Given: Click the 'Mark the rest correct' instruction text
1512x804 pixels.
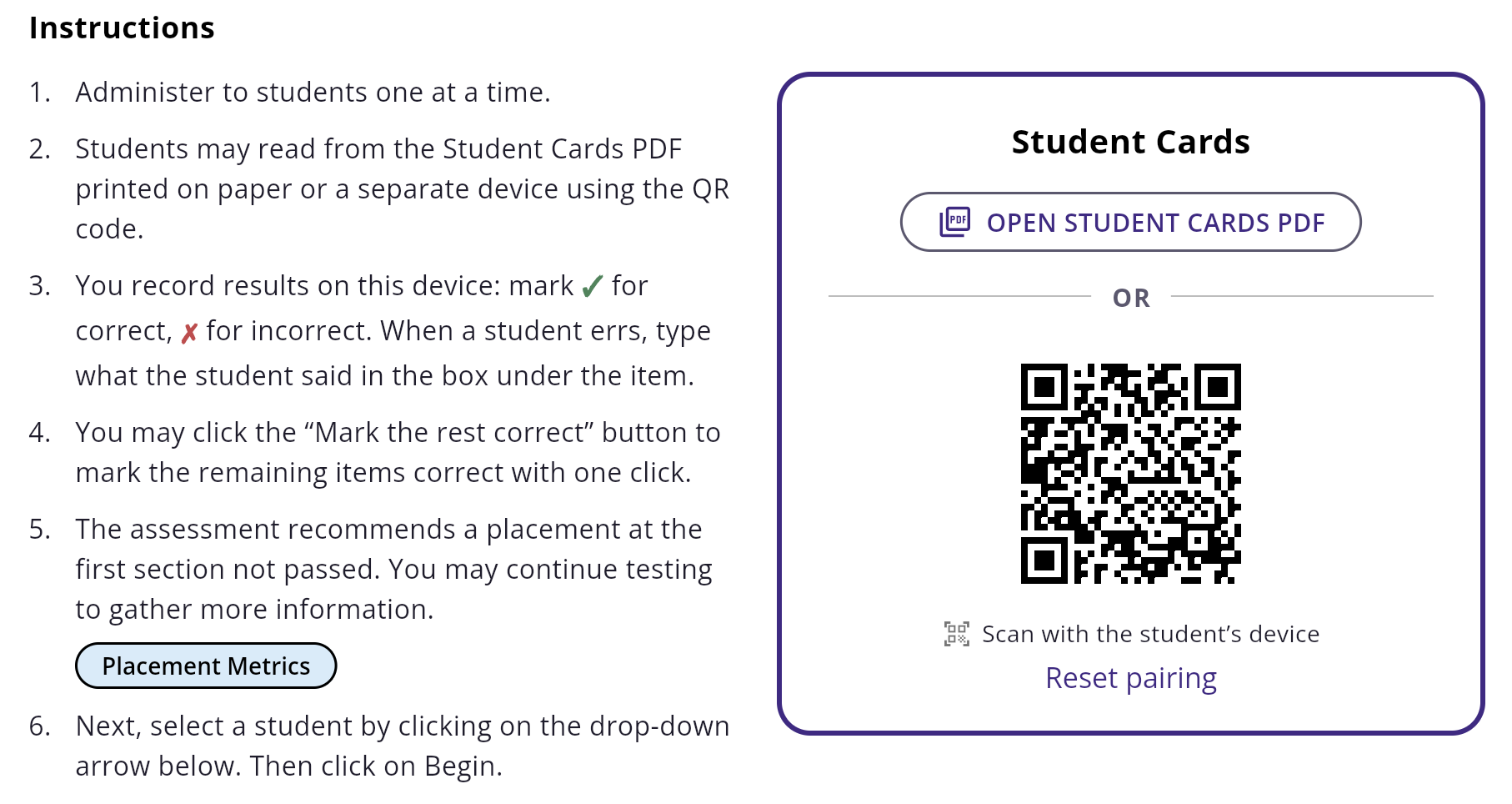Looking at the screenshot, I should click(x=398, y=432).
